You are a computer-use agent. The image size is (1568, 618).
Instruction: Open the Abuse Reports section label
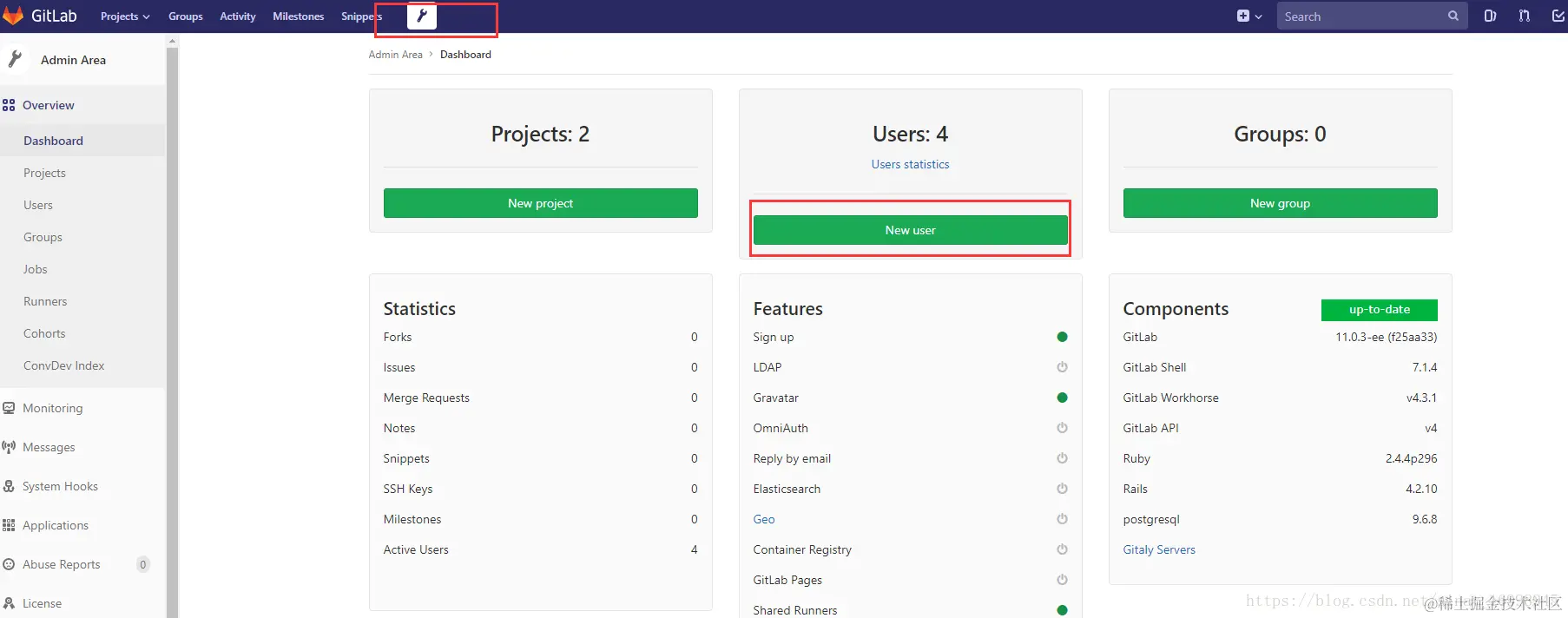pyautogui.click(x=62, y=564)
